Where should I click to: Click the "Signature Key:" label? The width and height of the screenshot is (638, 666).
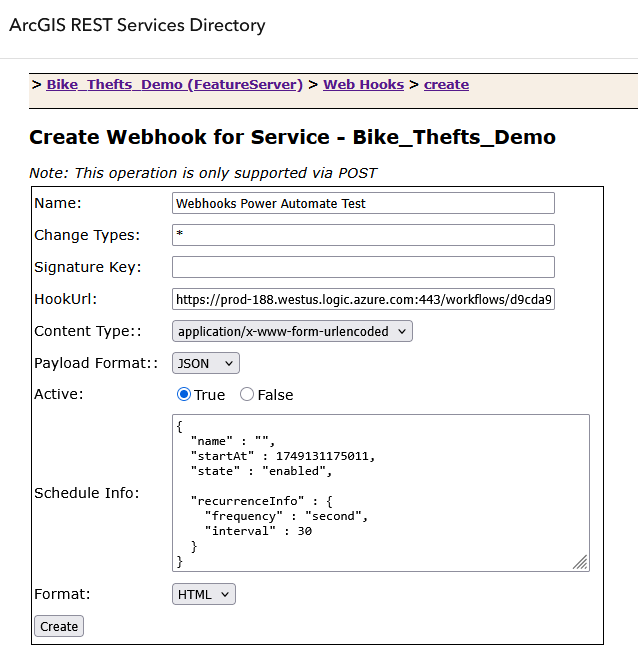88,267
